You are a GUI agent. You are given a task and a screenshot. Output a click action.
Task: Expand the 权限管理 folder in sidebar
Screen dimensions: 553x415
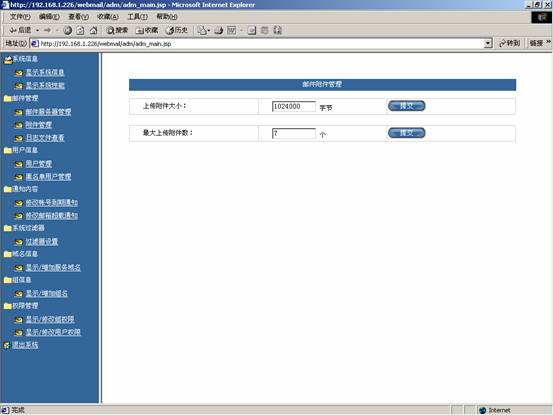(21, 306)
